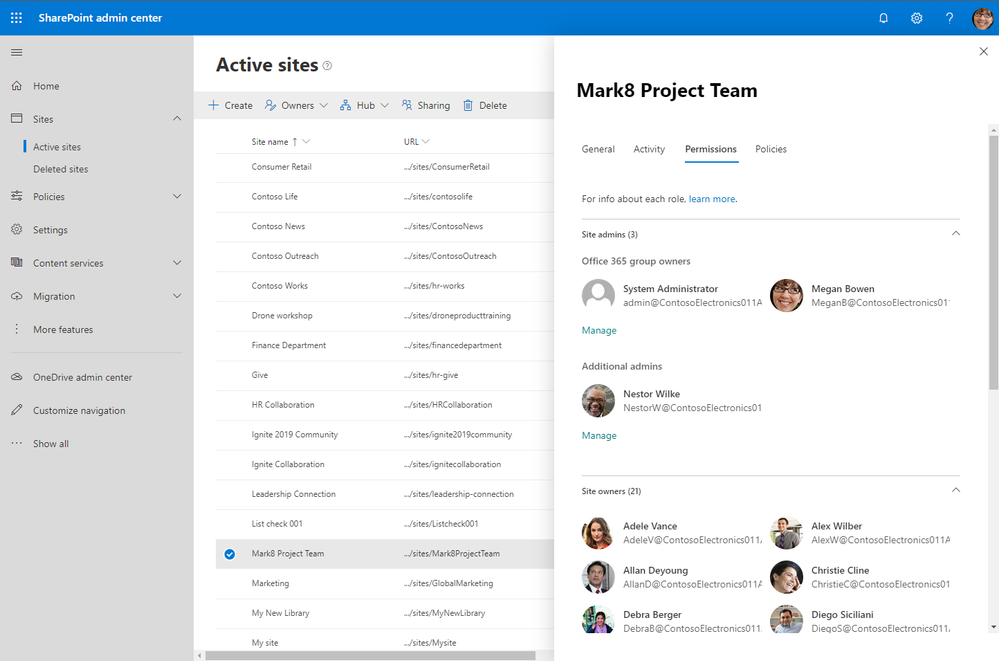Open the Owners dropdown menu
999x661 pixels.
[296, 105]
